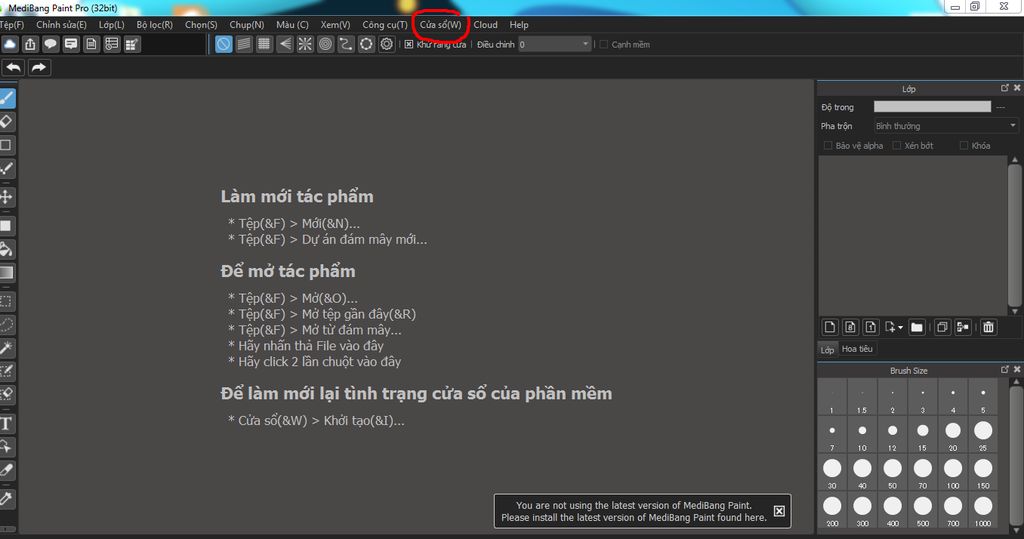Select brush size 10
This screenshot has height=539, width=1024.
tap(862, 436)
